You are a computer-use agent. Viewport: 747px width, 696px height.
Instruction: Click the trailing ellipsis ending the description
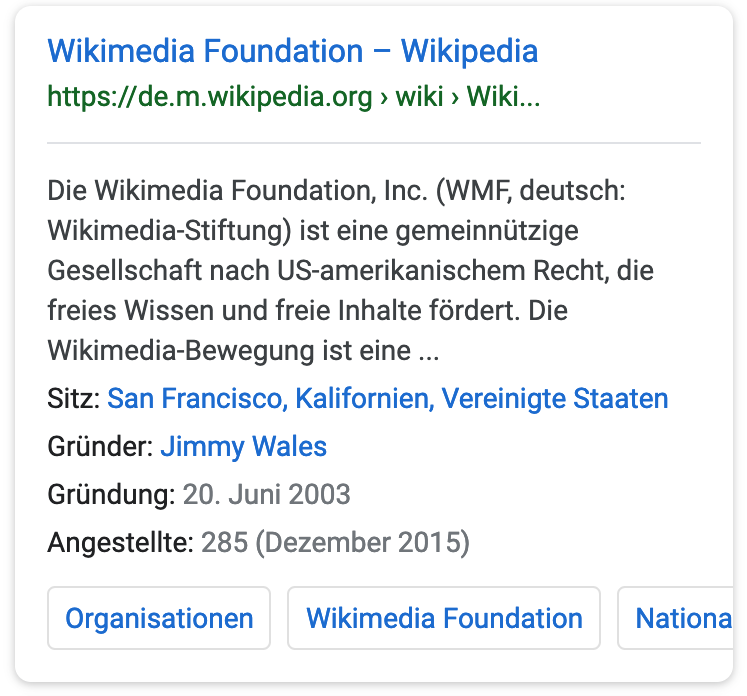(429, 351)
